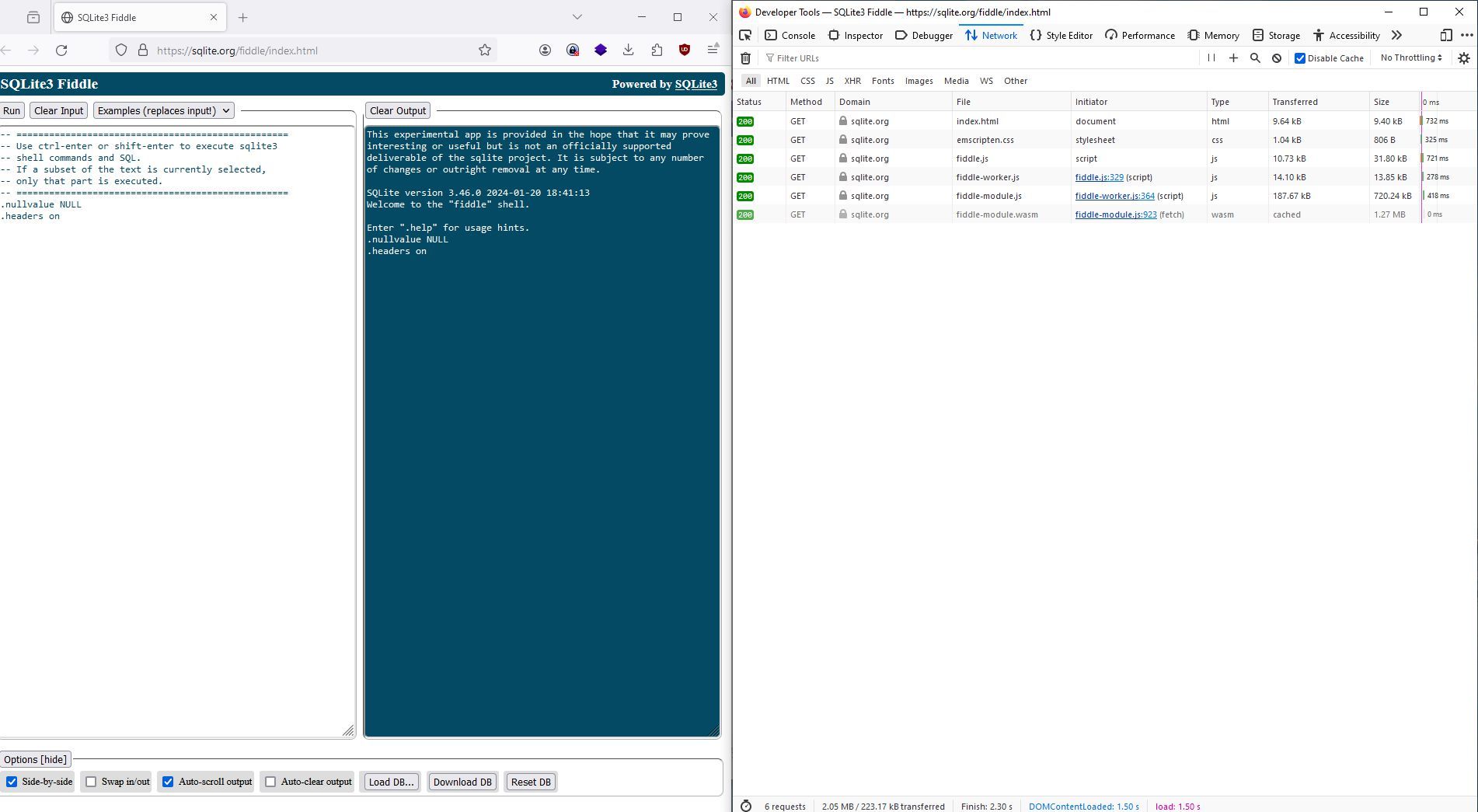Open network search with the magnifier icon
The height and width of the screenshot is (812, 1478).
click(x=1255, y=58)
